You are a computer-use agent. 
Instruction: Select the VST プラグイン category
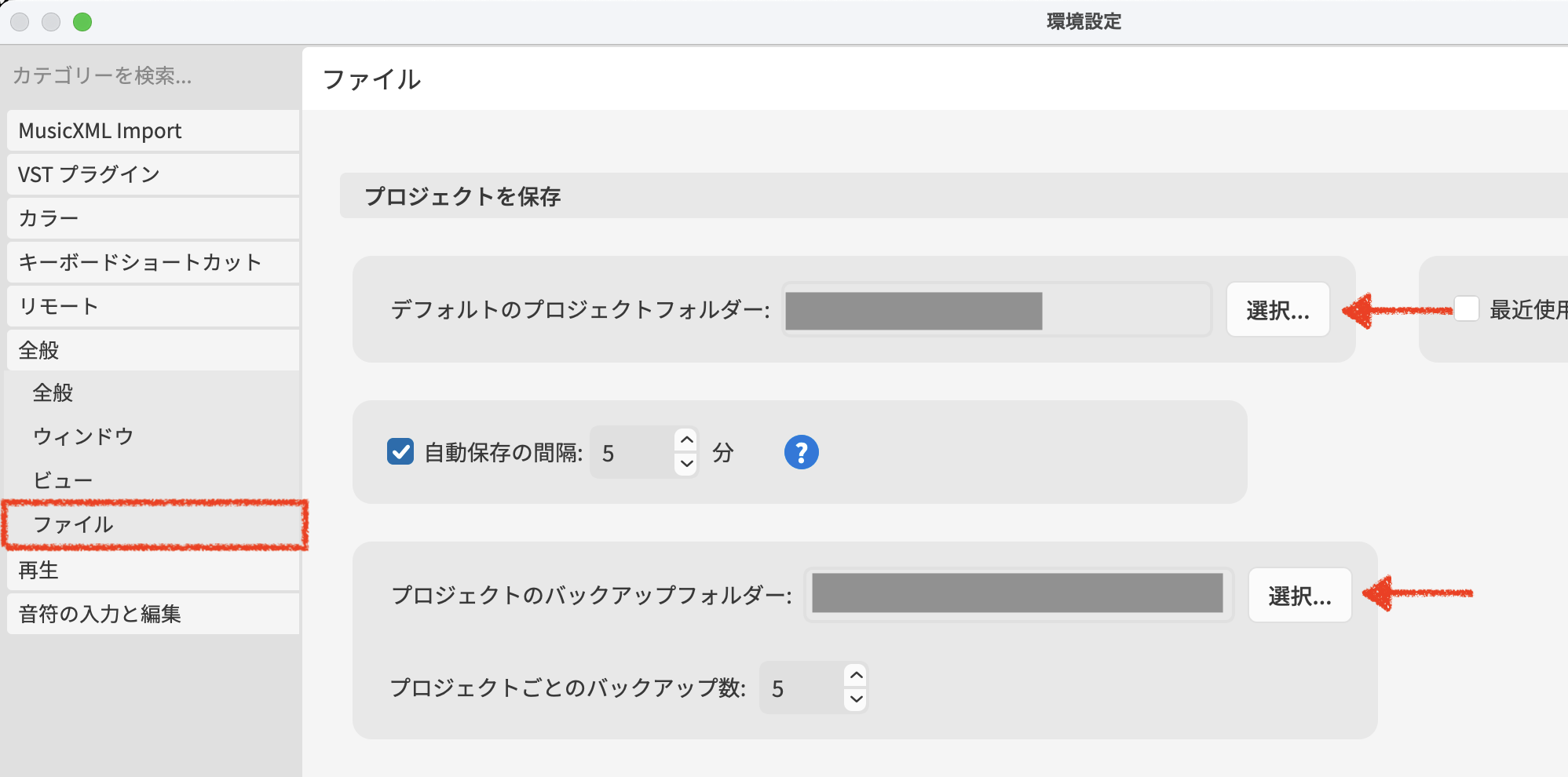(153, 174)
